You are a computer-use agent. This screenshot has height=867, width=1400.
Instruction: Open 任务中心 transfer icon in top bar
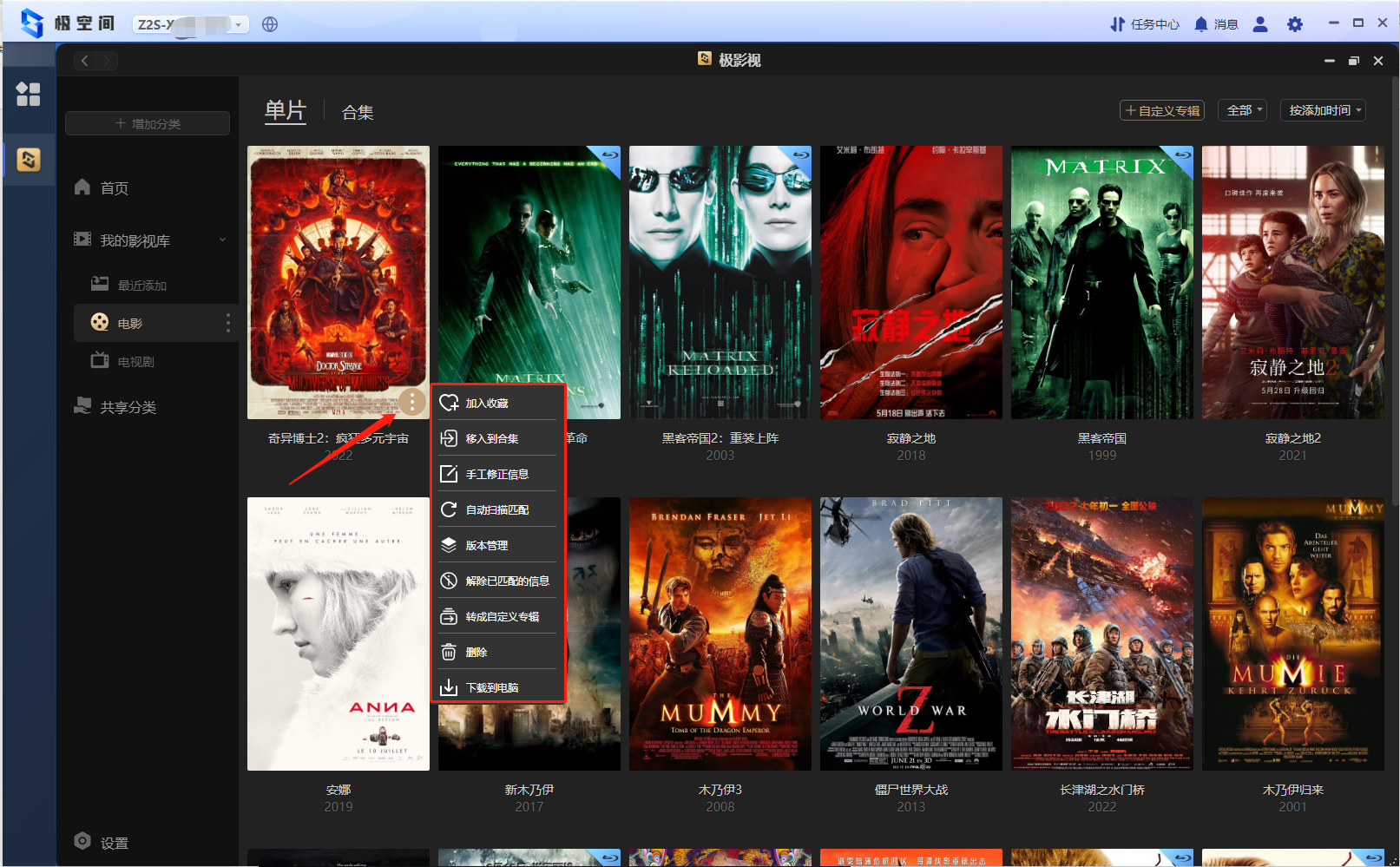1118,24
